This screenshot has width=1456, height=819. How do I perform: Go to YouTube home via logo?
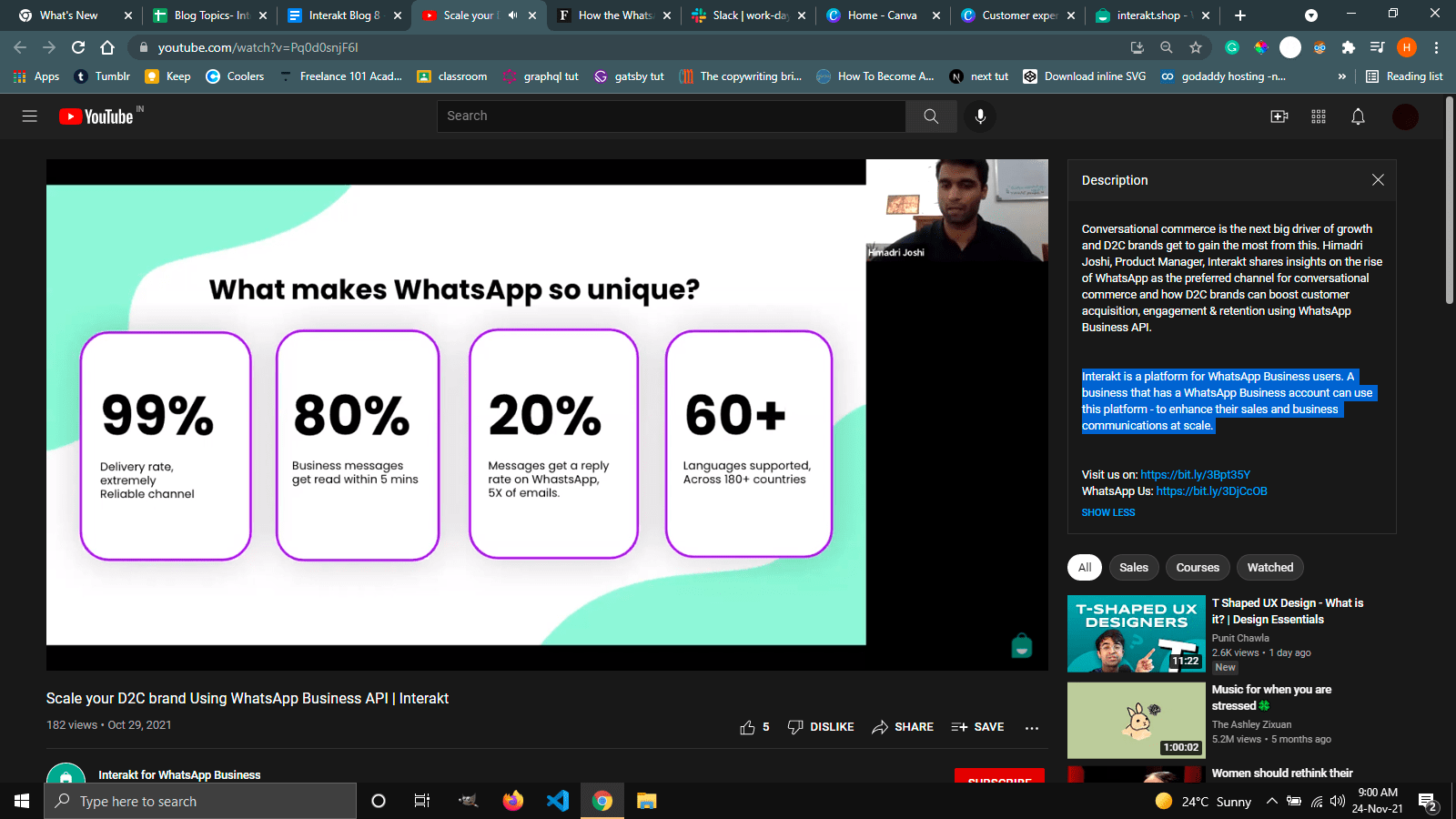[x=96, y=116]
